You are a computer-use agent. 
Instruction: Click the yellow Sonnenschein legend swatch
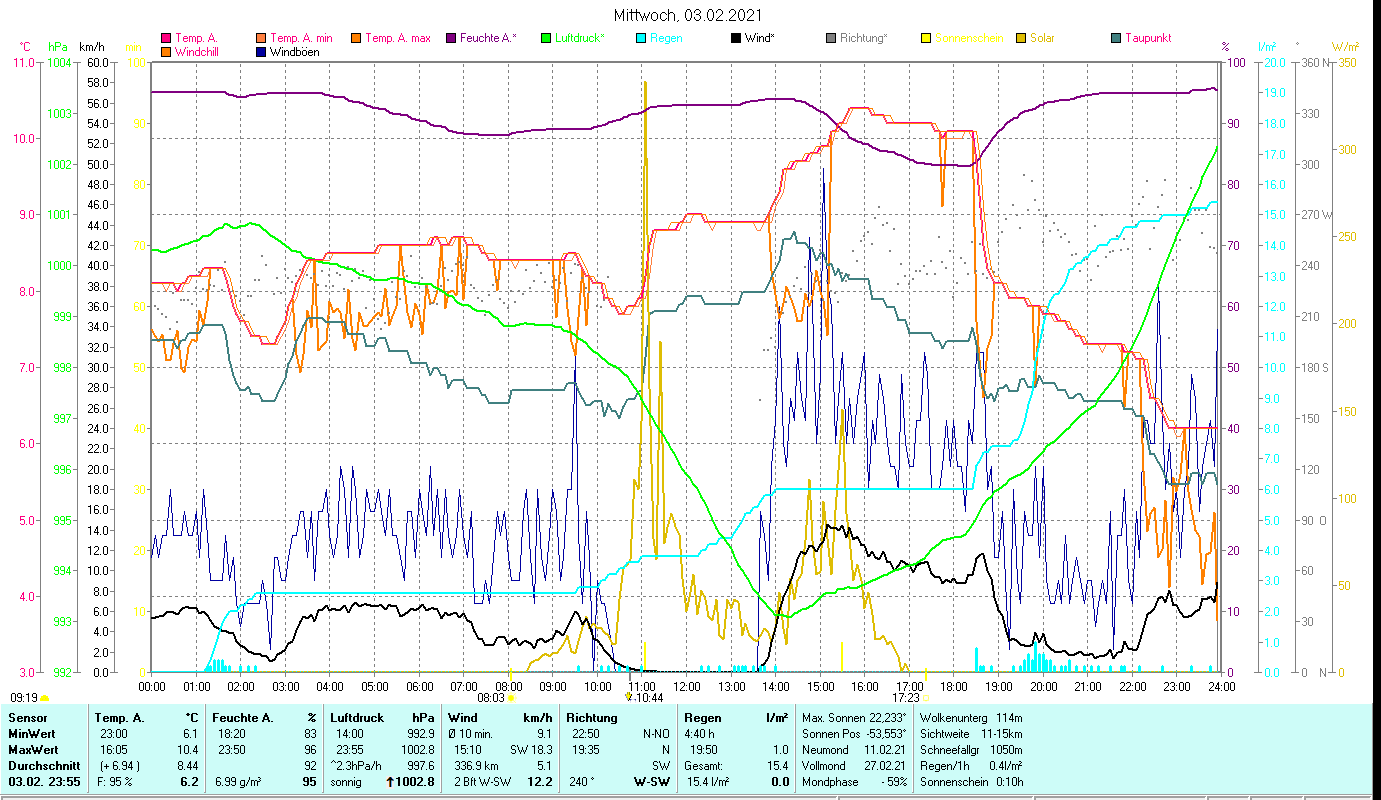925,38
